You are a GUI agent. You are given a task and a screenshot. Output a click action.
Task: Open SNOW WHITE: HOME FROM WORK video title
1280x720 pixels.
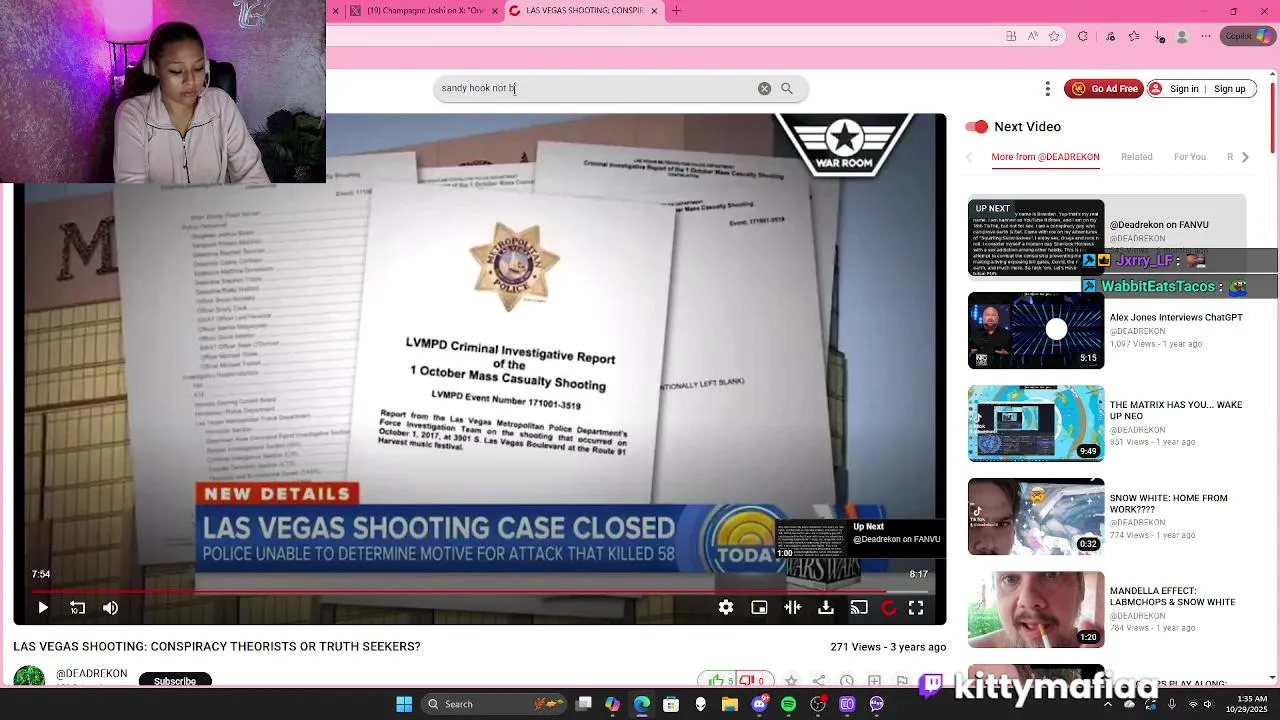(1168, 503)
